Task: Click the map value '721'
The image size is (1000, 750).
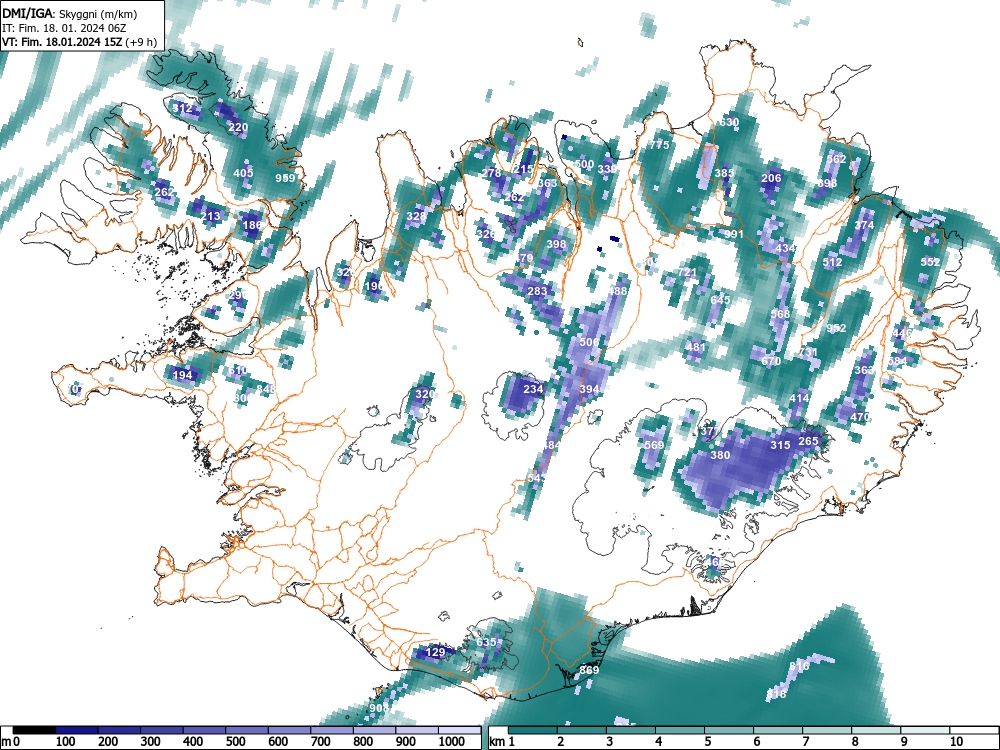Action: tap(687, 272)
